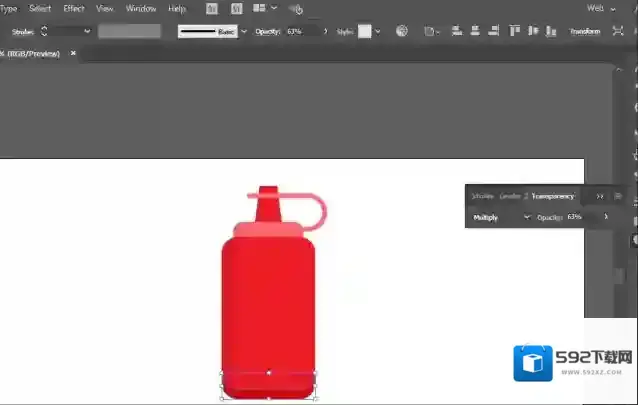
Task: Click the isolate selected object icon
Action: point(431,31)
